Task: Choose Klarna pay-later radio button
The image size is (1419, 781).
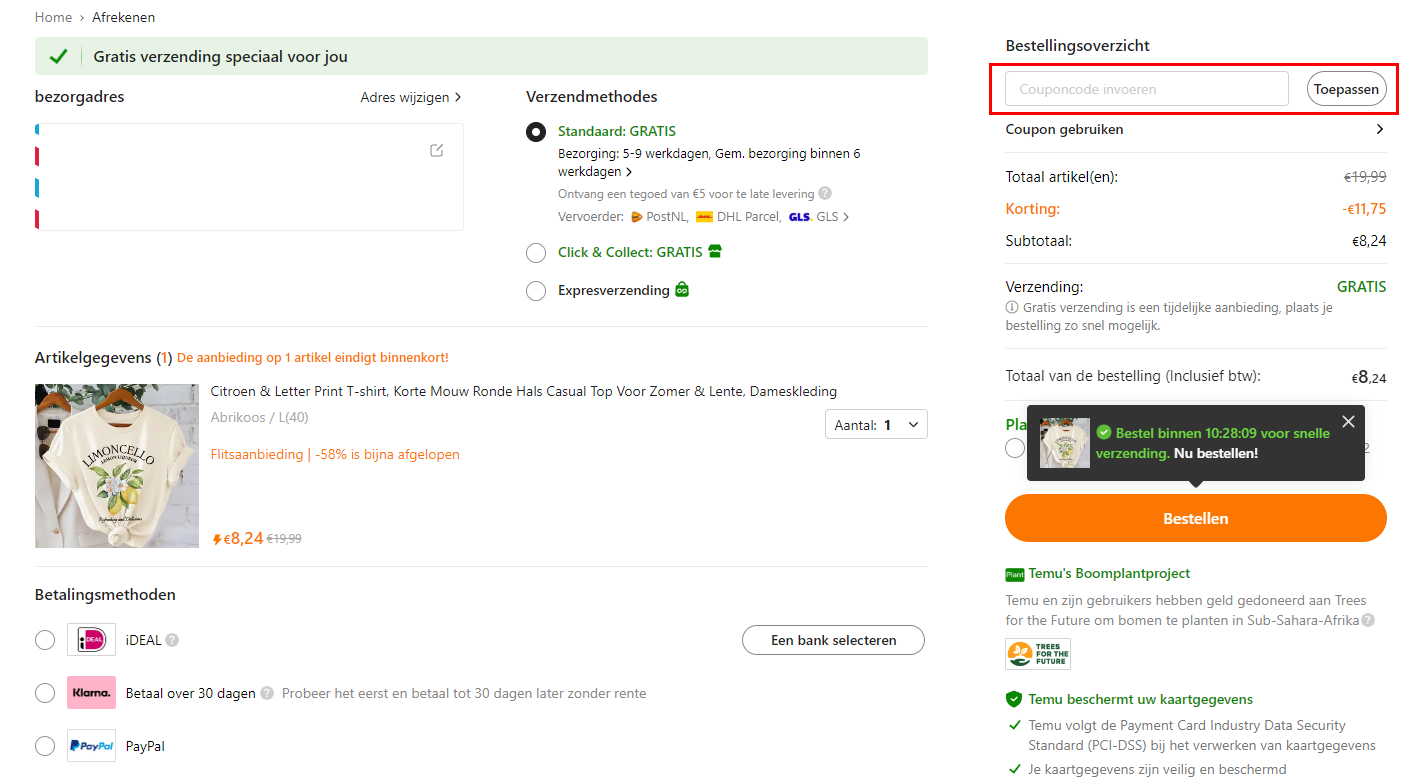Action: 45,693
